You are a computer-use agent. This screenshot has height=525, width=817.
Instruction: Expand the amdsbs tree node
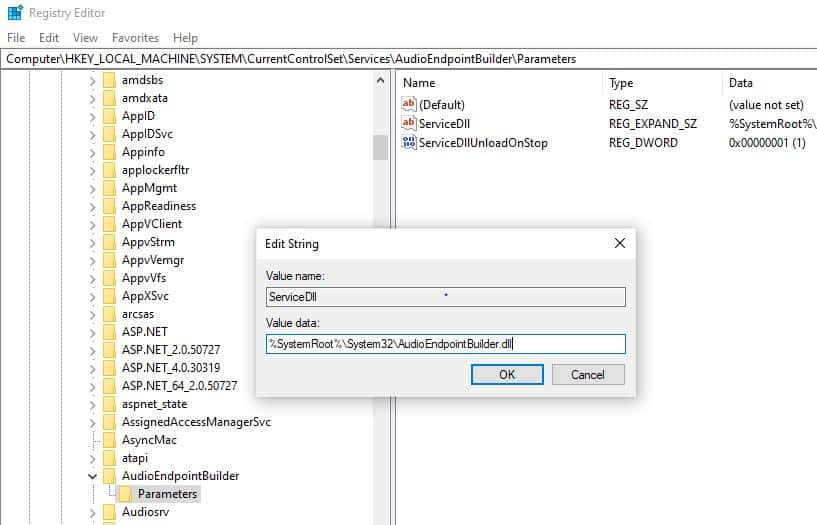92,81
